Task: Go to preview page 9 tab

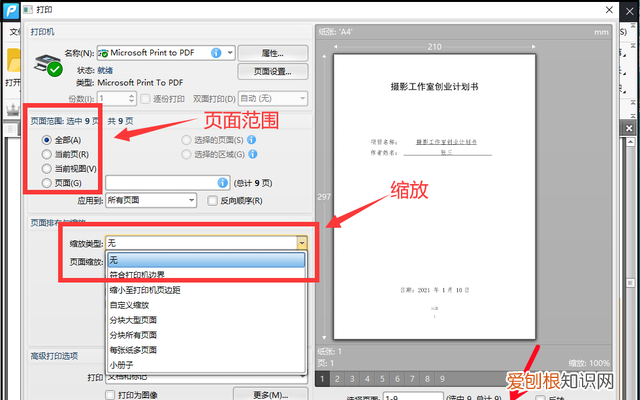Action: [x=442, y=379]
